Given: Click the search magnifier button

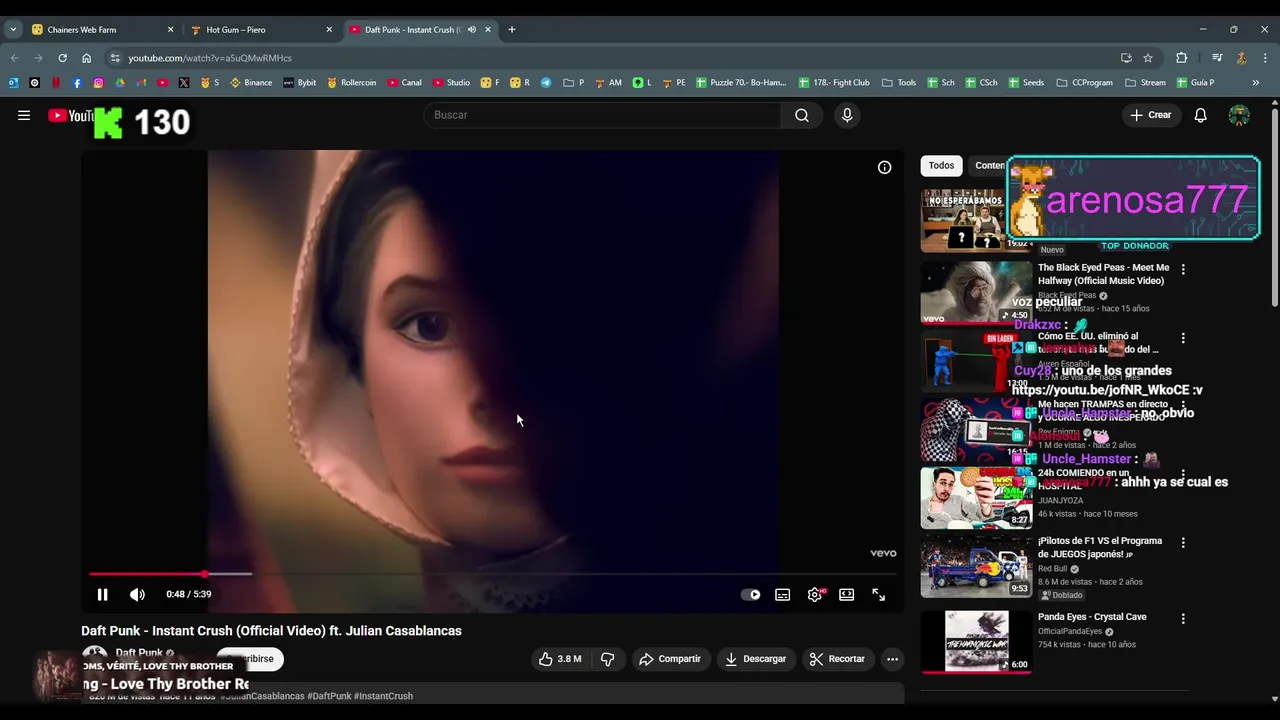Looking at the screenshot, I should click(x=802, y=115).
